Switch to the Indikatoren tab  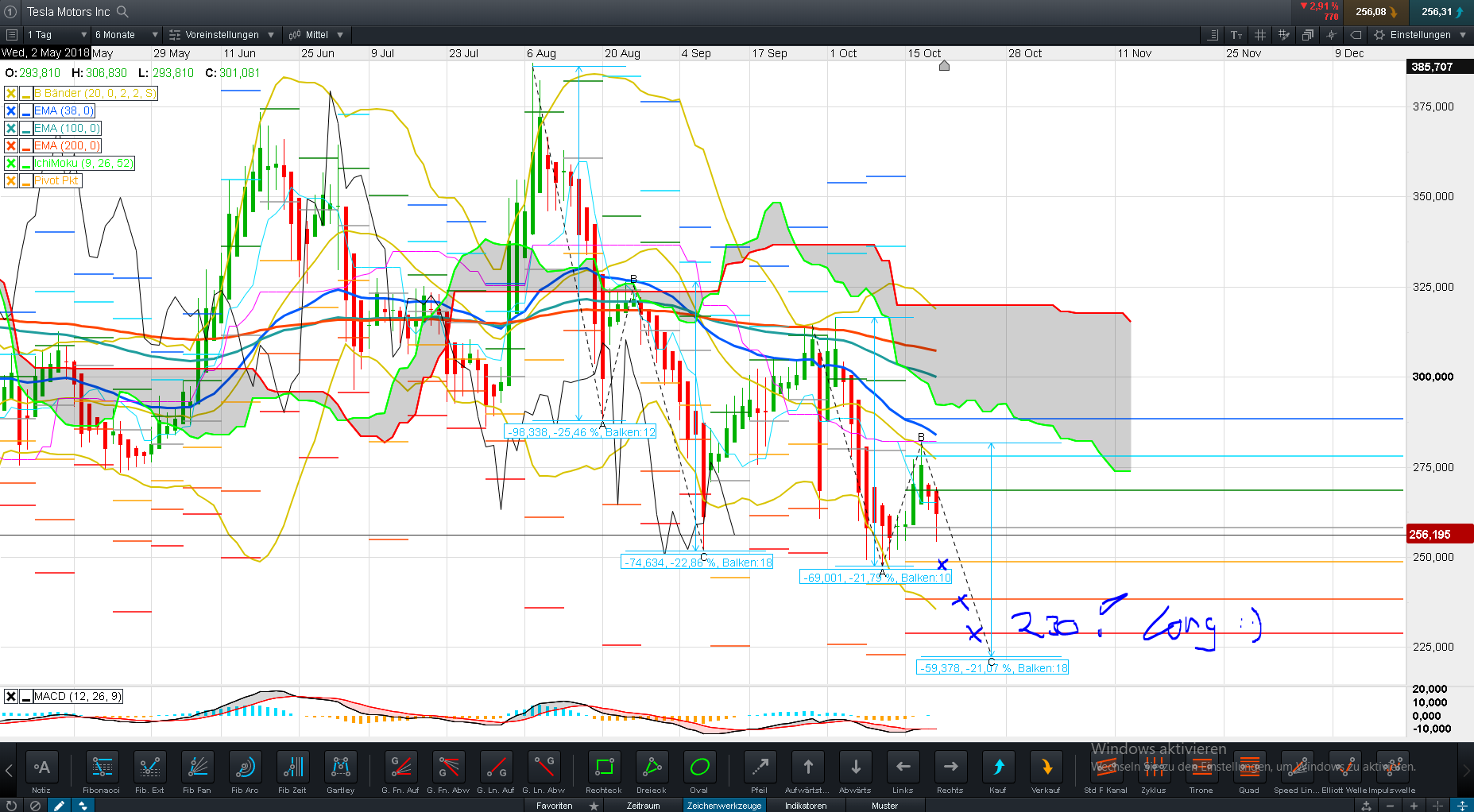(x=805, y=806)
